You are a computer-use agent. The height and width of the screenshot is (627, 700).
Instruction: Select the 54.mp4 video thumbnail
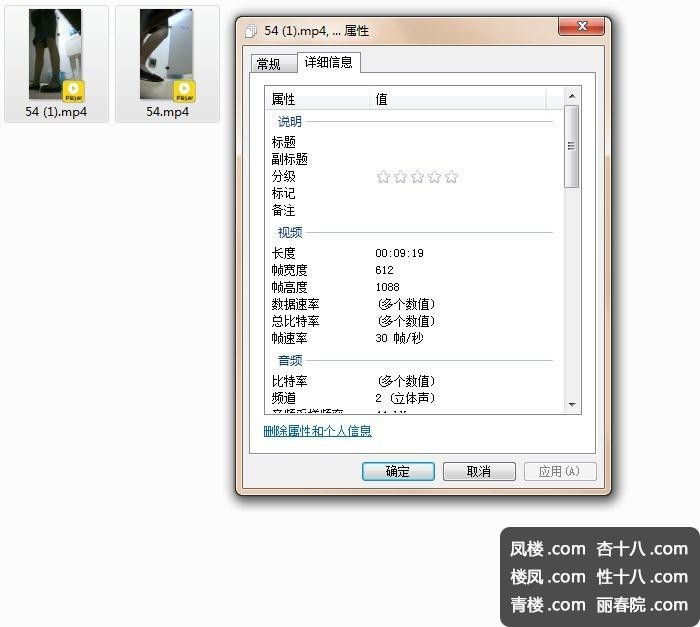[167, 54]
